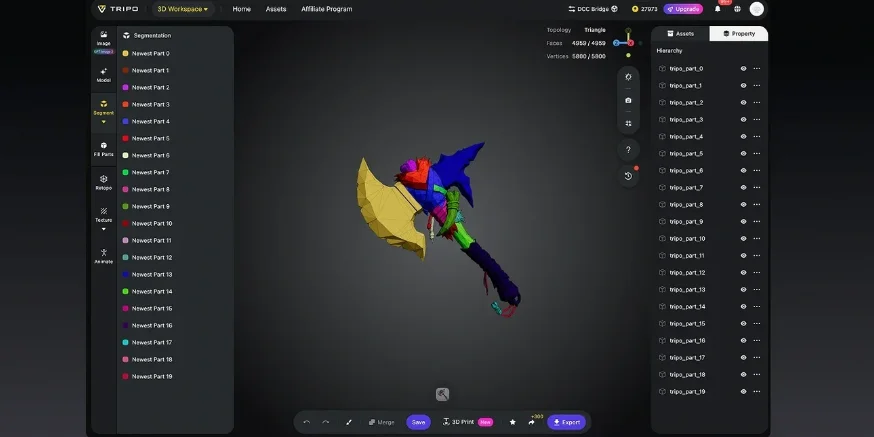
Task: Mark the model as favorite with star
Action: [513, 422]
